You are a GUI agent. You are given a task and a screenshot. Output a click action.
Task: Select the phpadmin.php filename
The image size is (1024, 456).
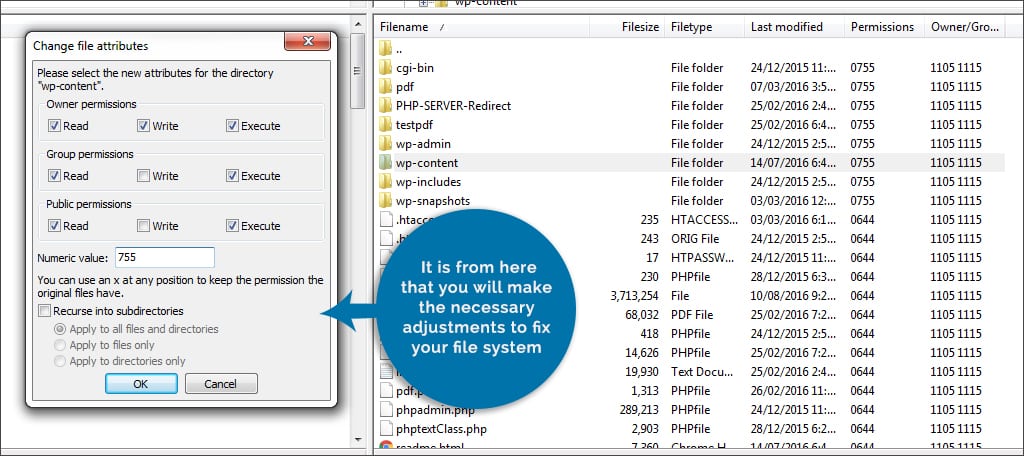[435, 410]
